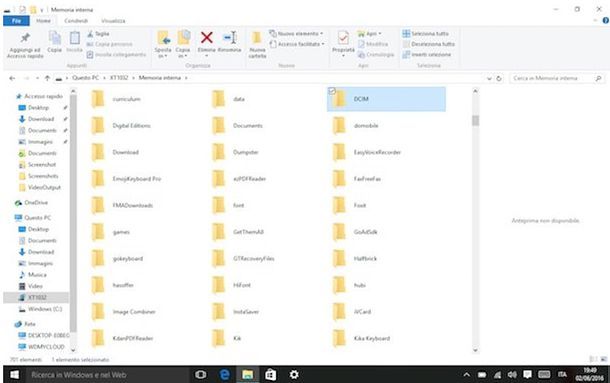Open Settings gear on taskbar
This screenshot has width=610, height=383.
pyautogui.click(x=294, y=374)
